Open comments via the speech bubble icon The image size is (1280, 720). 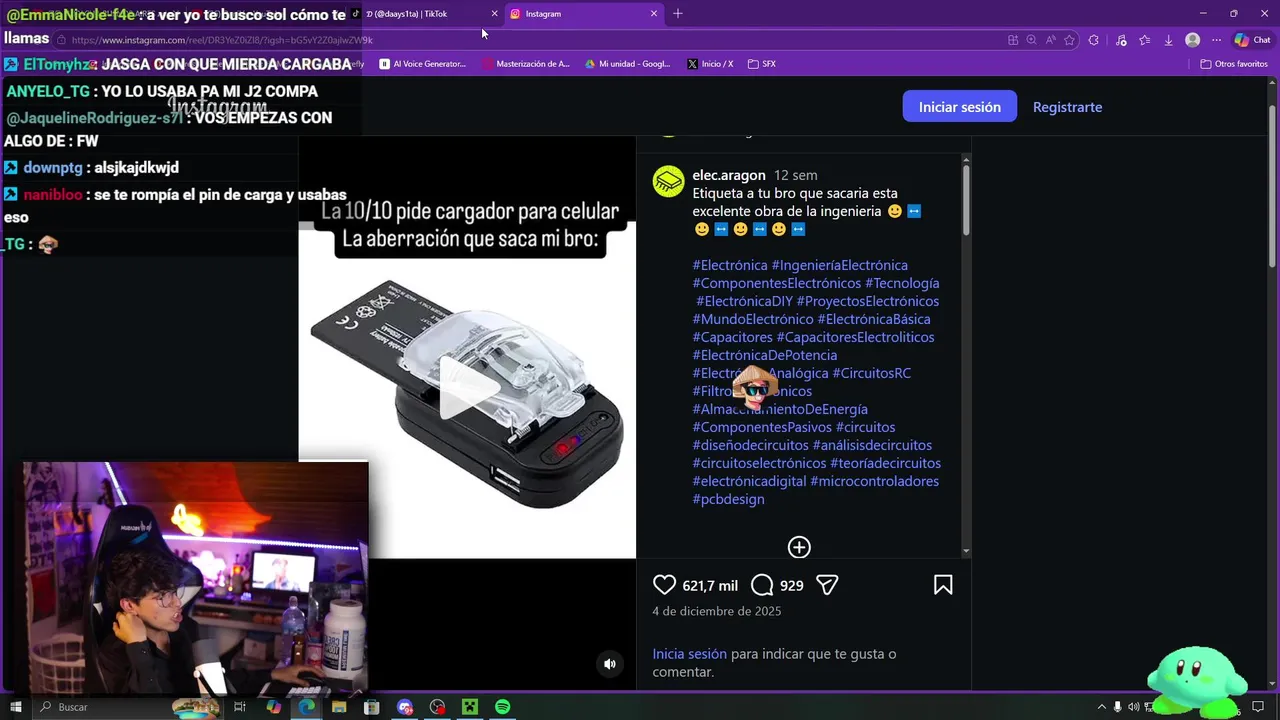tap(762, 585)
